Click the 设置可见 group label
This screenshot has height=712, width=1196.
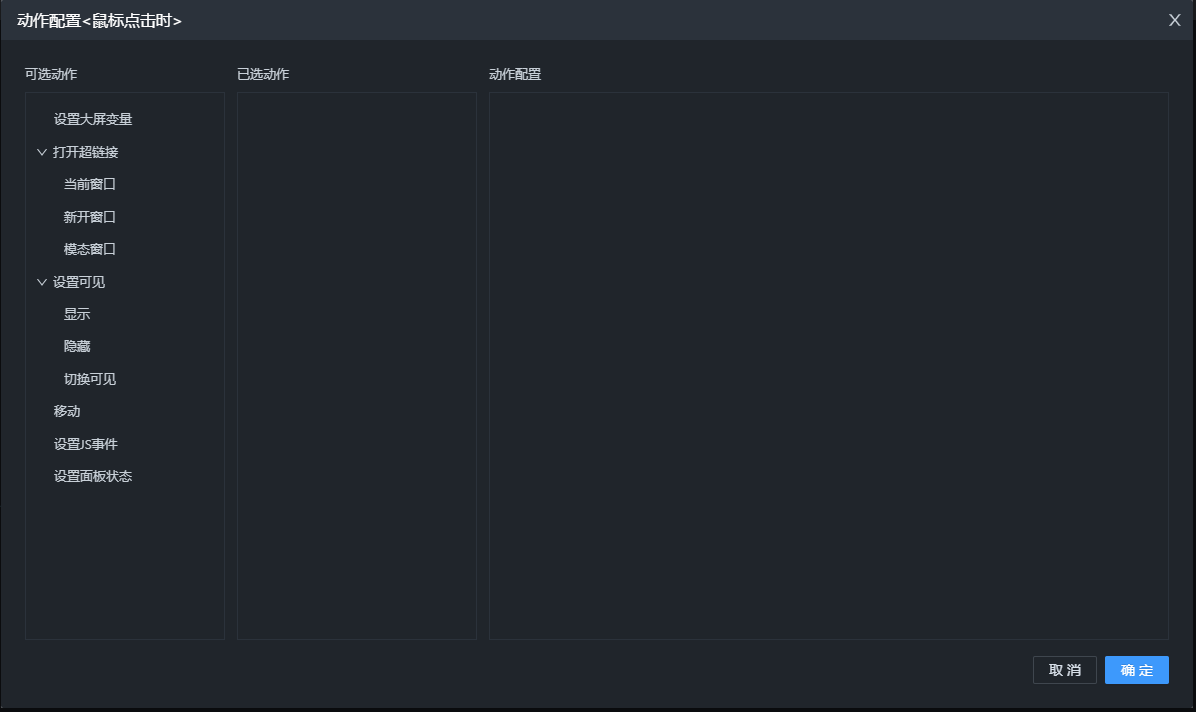(x=79, y=282)
